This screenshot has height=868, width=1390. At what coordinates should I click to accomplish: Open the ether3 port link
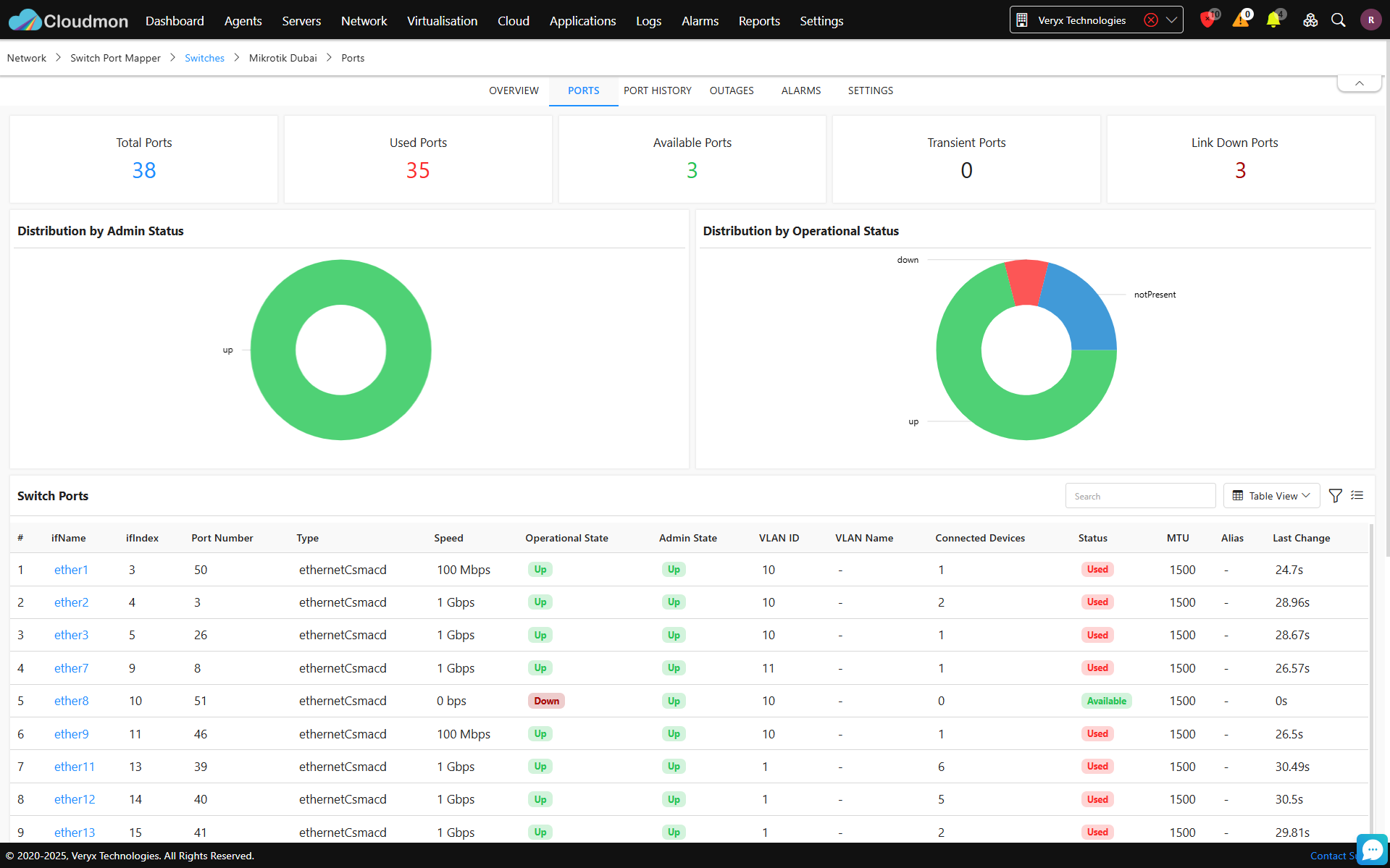click(x=71, y=635)
